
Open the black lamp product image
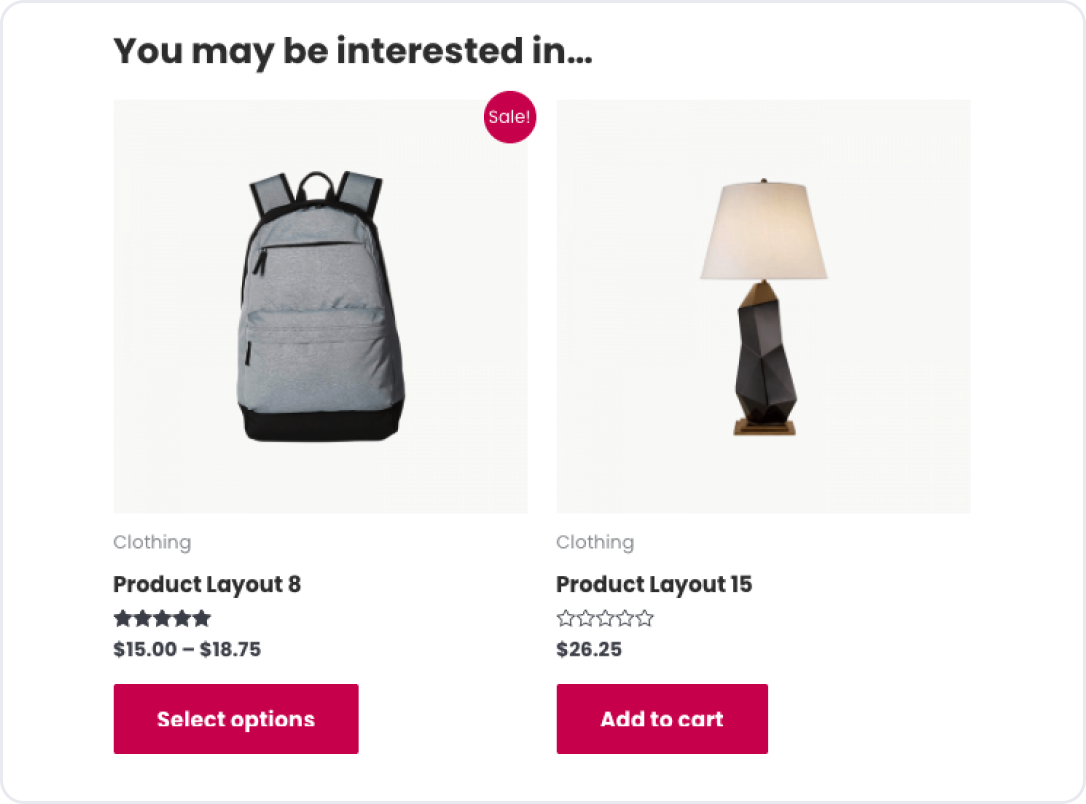click(x=763, y=306)
